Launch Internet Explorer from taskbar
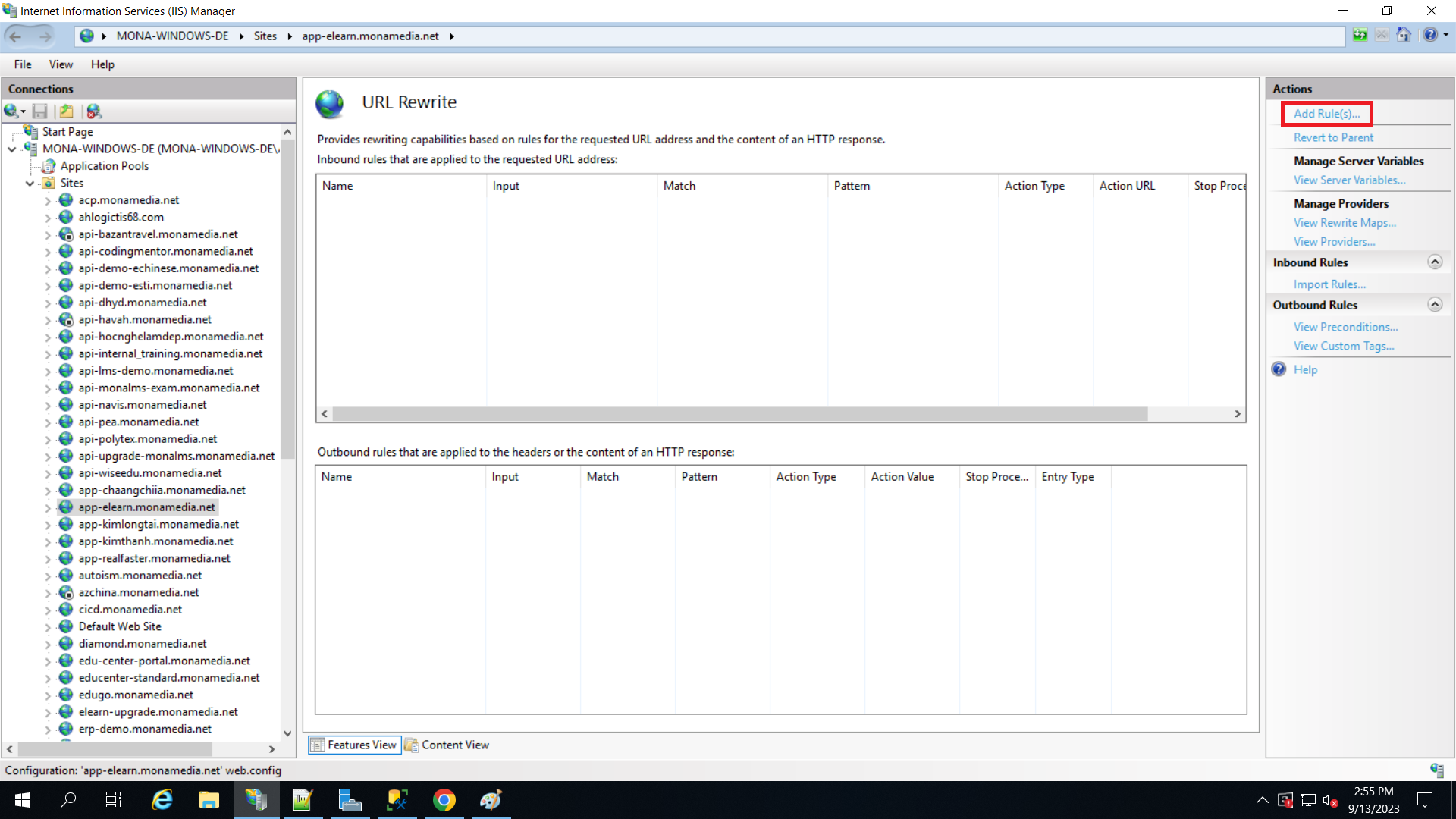Viewport: 1456px width, 819px height. [x=162, y=800]
